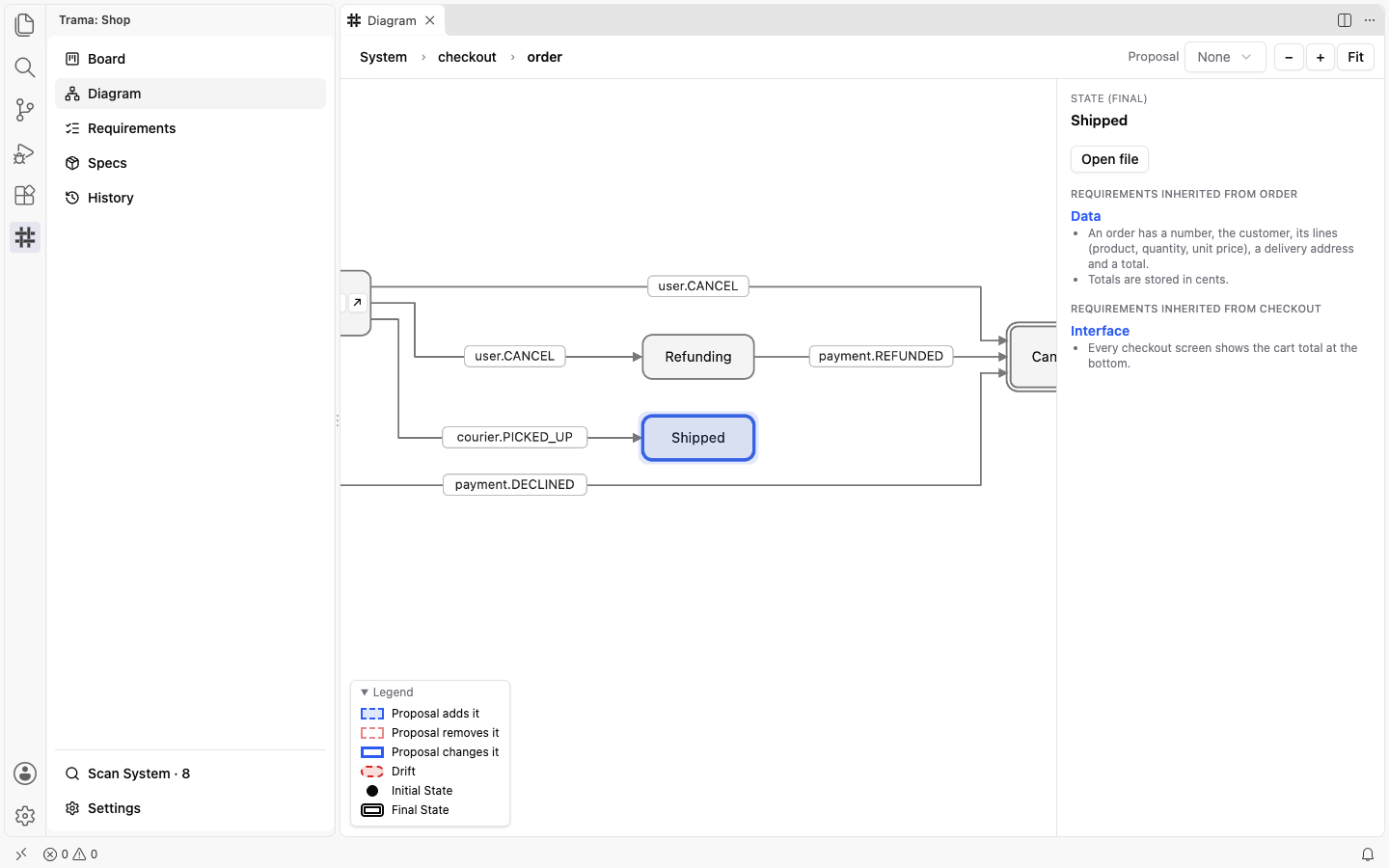
Task: Click the order breadcrumb
Action: pos(545,57)
